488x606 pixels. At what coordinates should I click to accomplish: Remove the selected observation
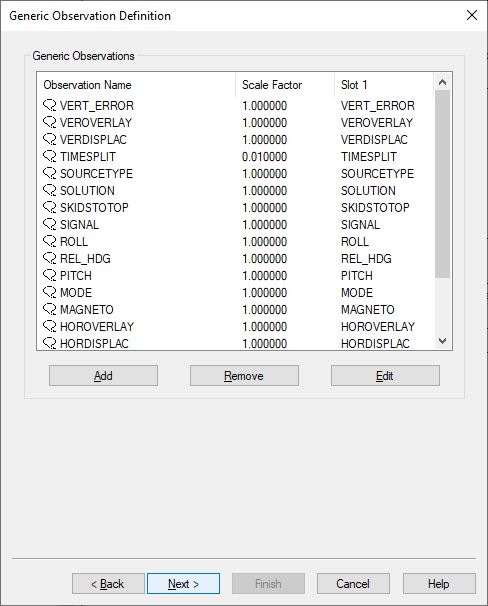(x=244, y=376)
